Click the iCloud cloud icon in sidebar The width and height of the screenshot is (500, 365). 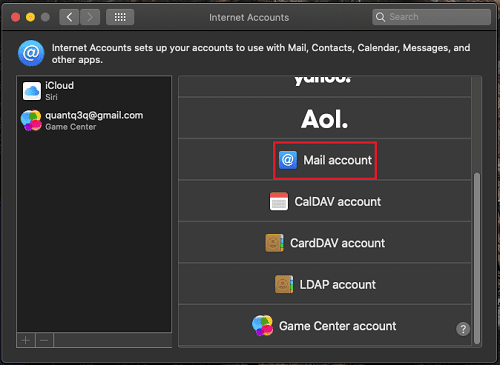[x=32, y=91]
